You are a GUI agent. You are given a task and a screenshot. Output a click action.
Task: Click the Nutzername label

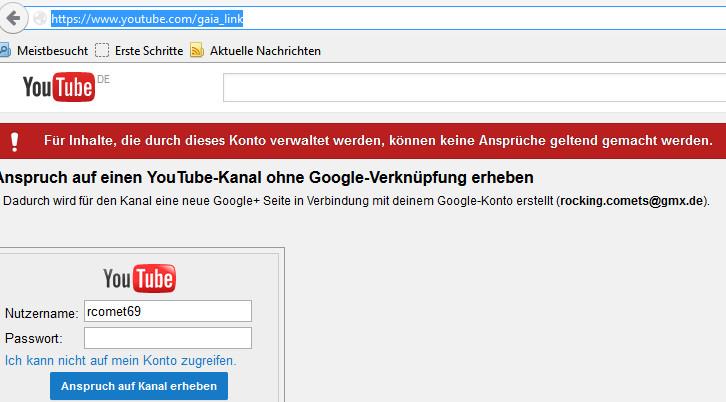click(42, 314)
